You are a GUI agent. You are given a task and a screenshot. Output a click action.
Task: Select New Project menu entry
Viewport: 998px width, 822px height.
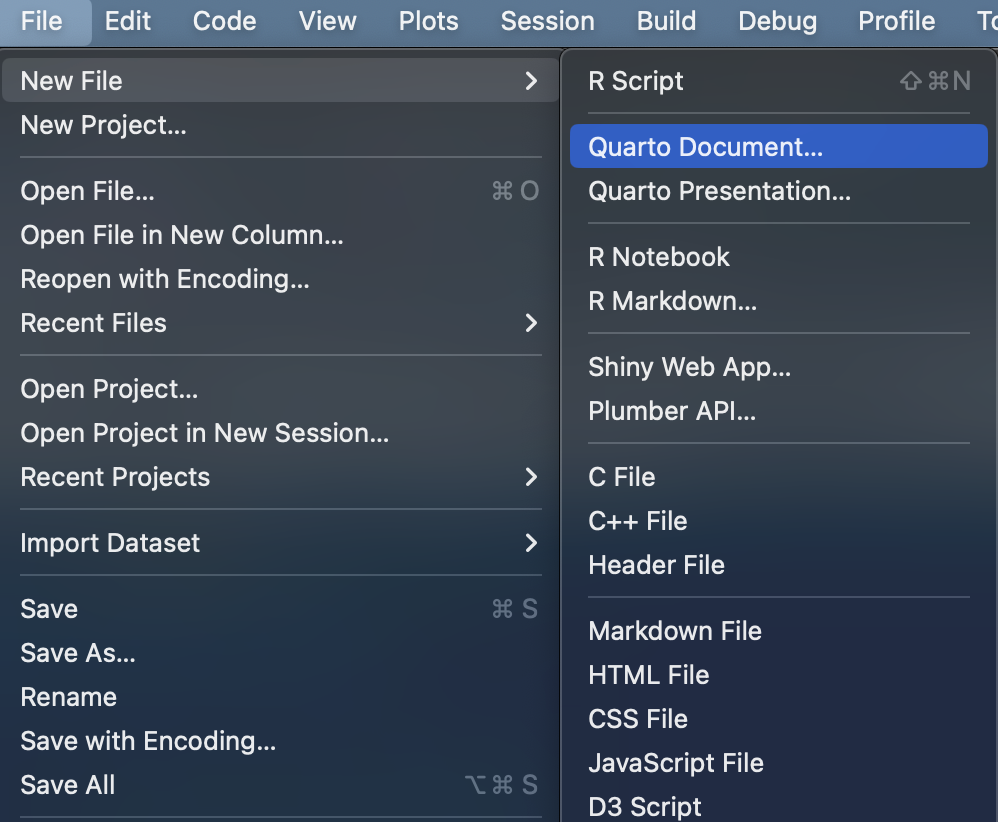103,125
